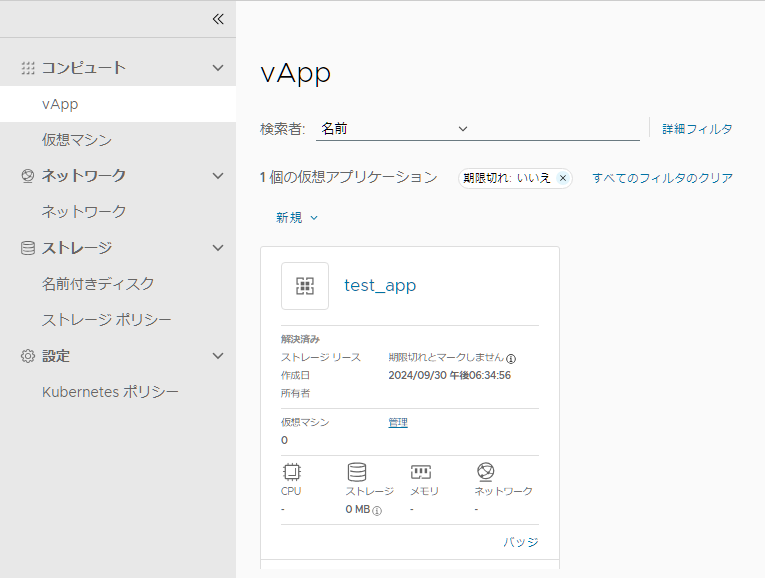
Task: Open the 新規 dropdown menu
Action: tap(297, 218)
